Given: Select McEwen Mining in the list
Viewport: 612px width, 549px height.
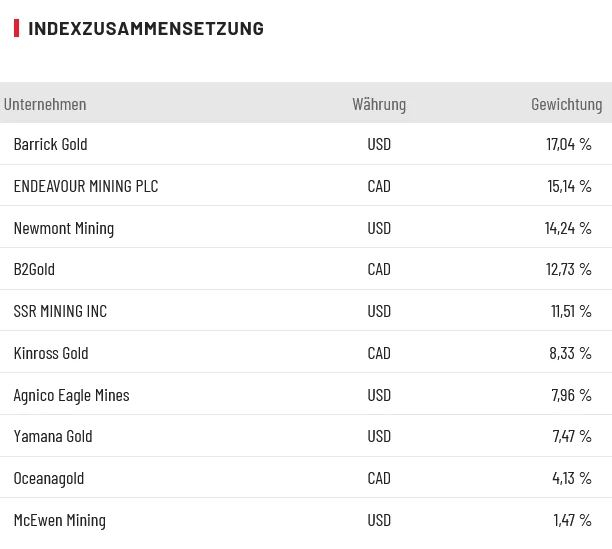Looking at the screenshot, I should (x=59, y=520).
